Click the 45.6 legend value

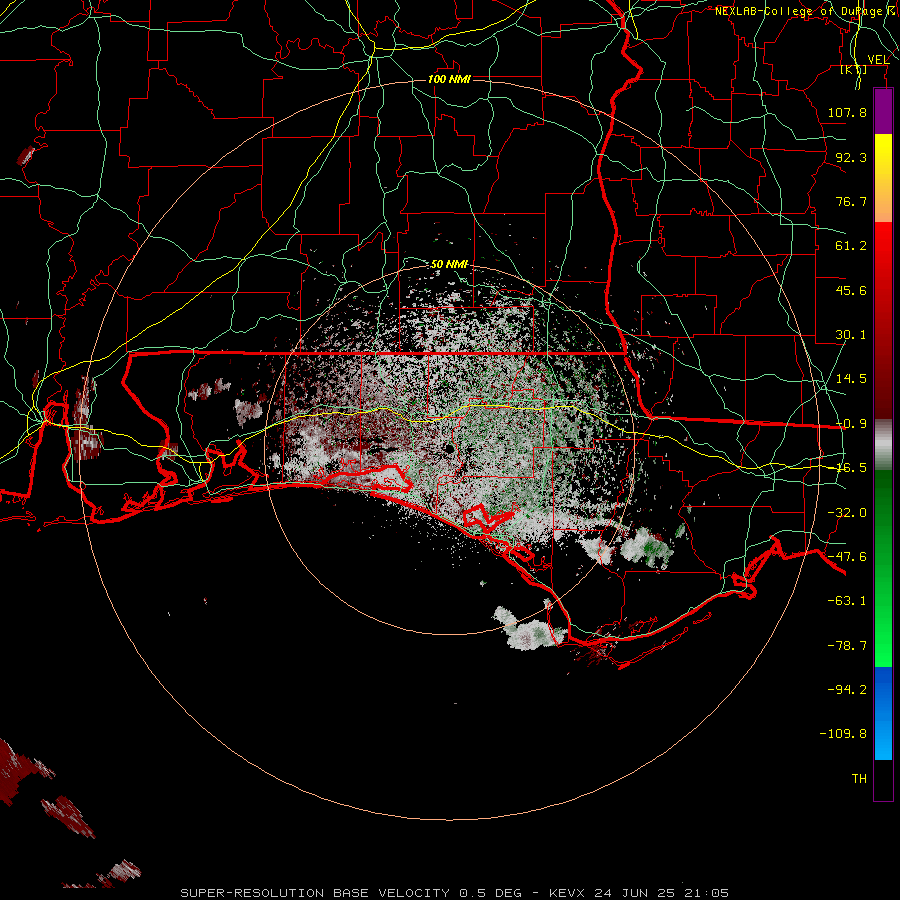coord(851,290)
